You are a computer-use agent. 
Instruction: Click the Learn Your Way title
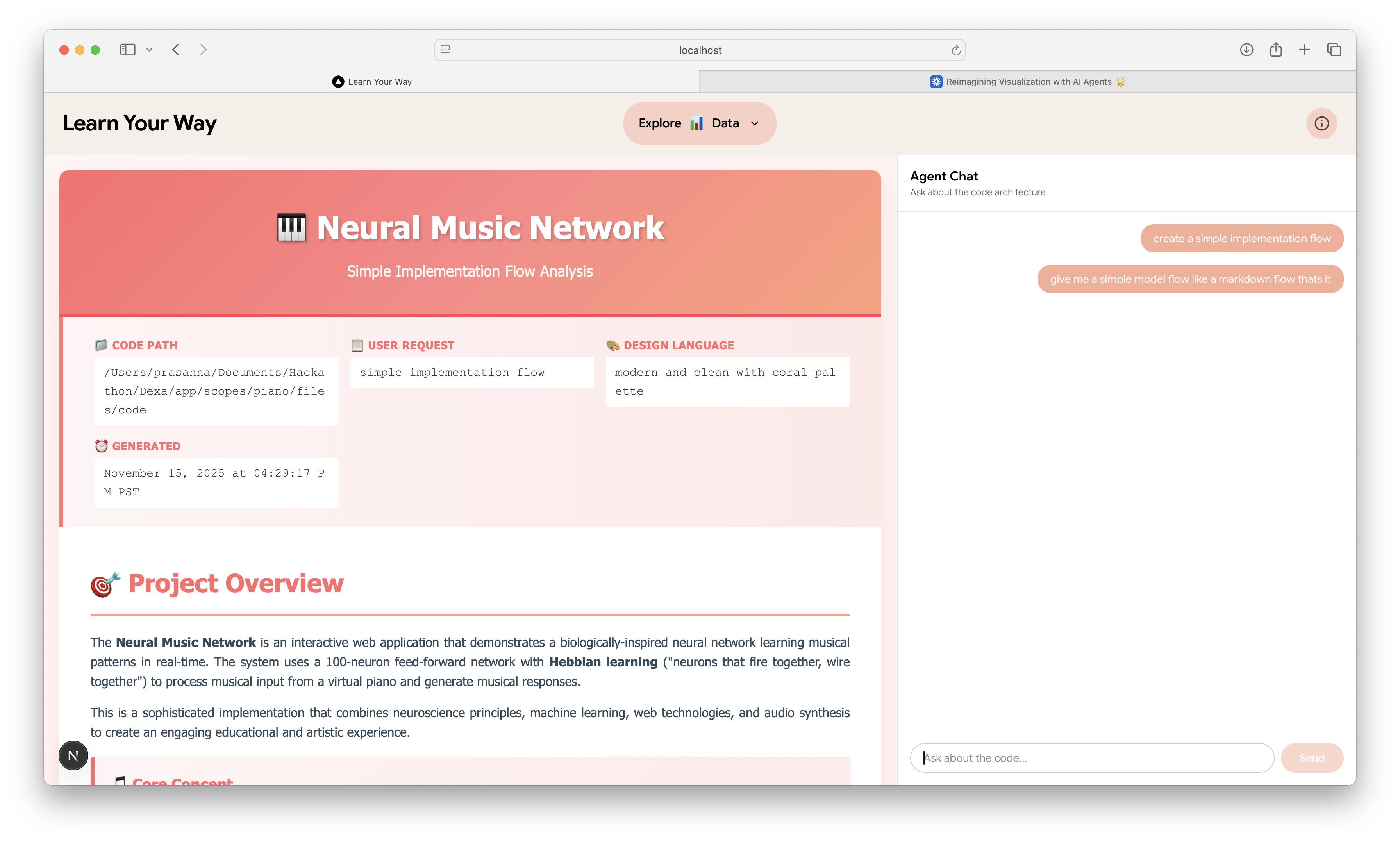[140, 123]
